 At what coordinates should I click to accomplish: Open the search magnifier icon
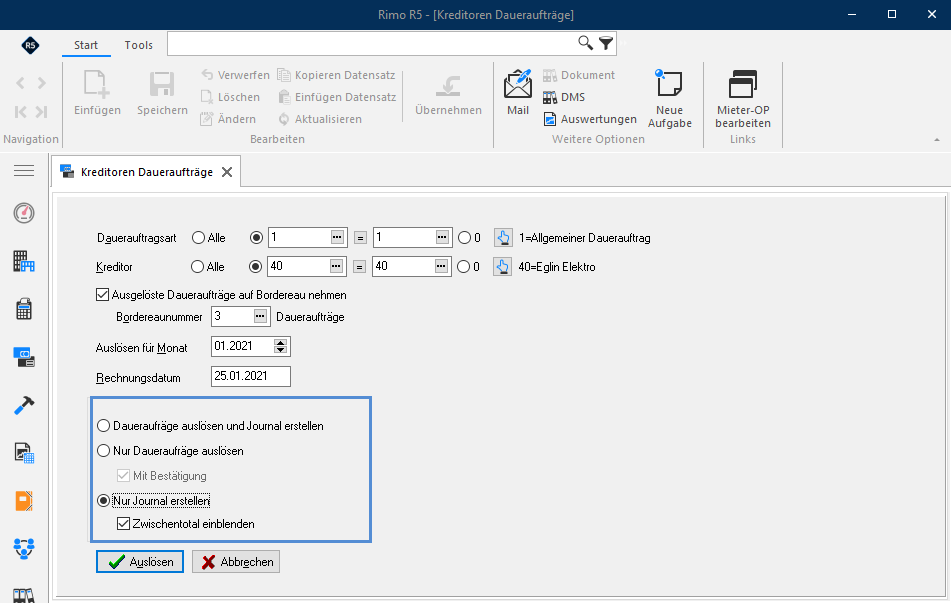click(x=585, y=42)
